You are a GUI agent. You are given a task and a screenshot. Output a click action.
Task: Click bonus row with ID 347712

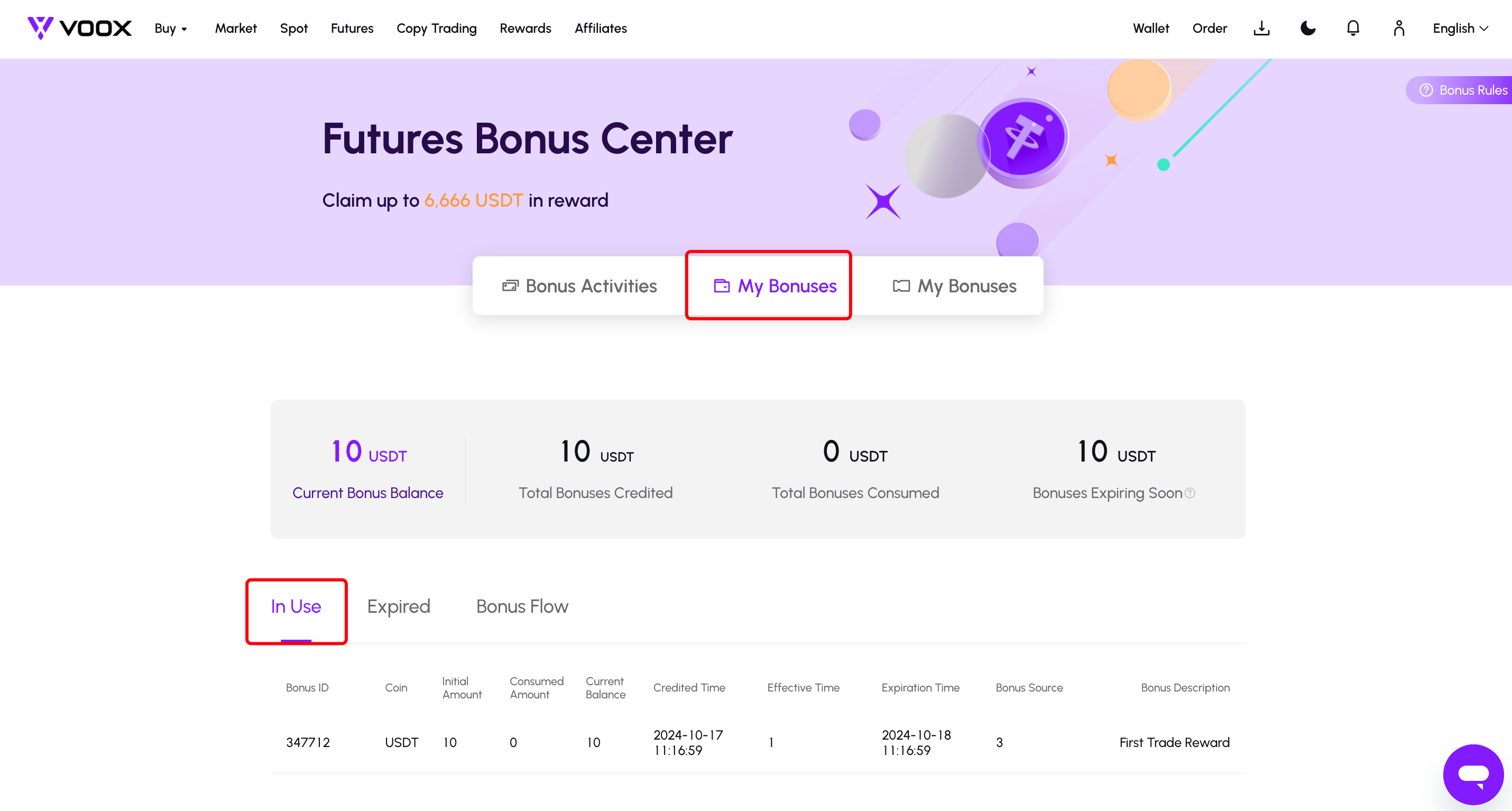(x=757, y=742)
